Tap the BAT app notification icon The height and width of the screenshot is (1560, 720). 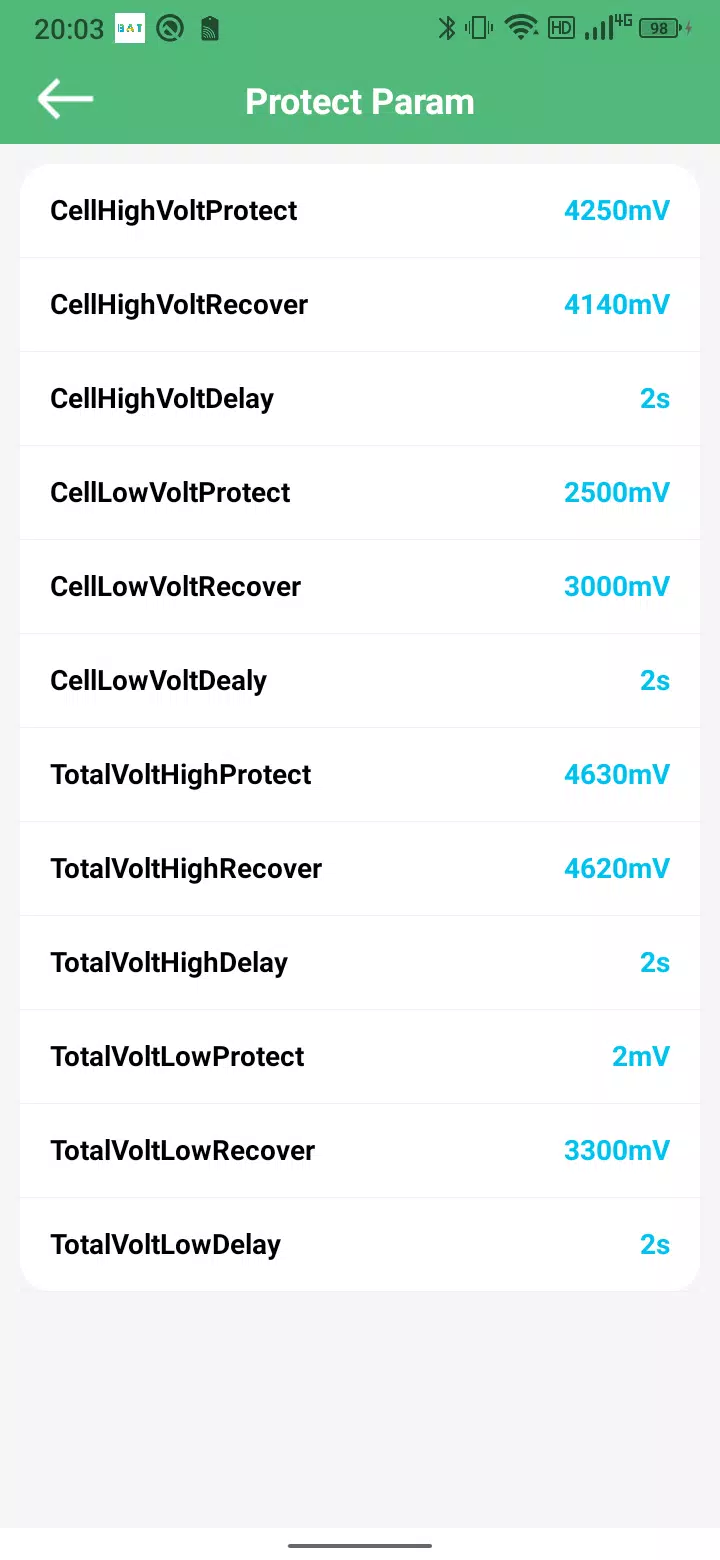click(130, 28)
